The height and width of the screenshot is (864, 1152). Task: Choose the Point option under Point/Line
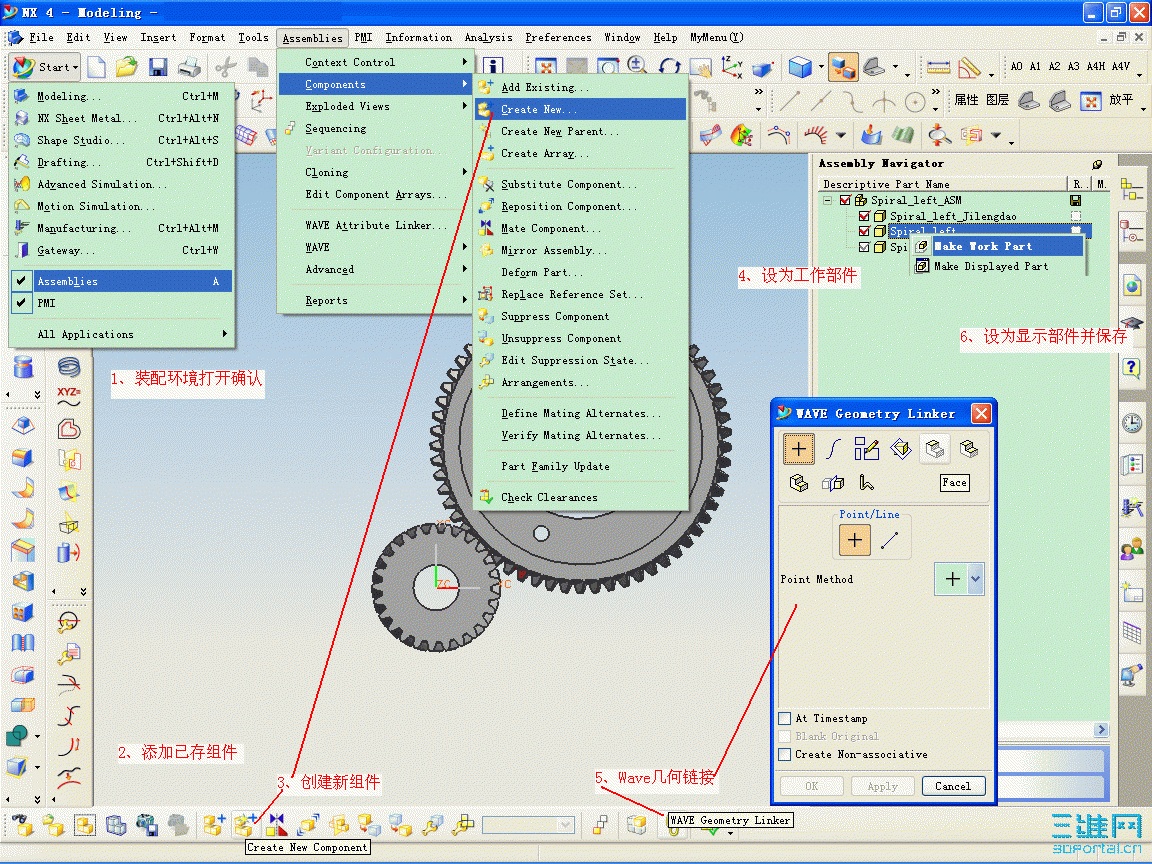click(855, 541)
